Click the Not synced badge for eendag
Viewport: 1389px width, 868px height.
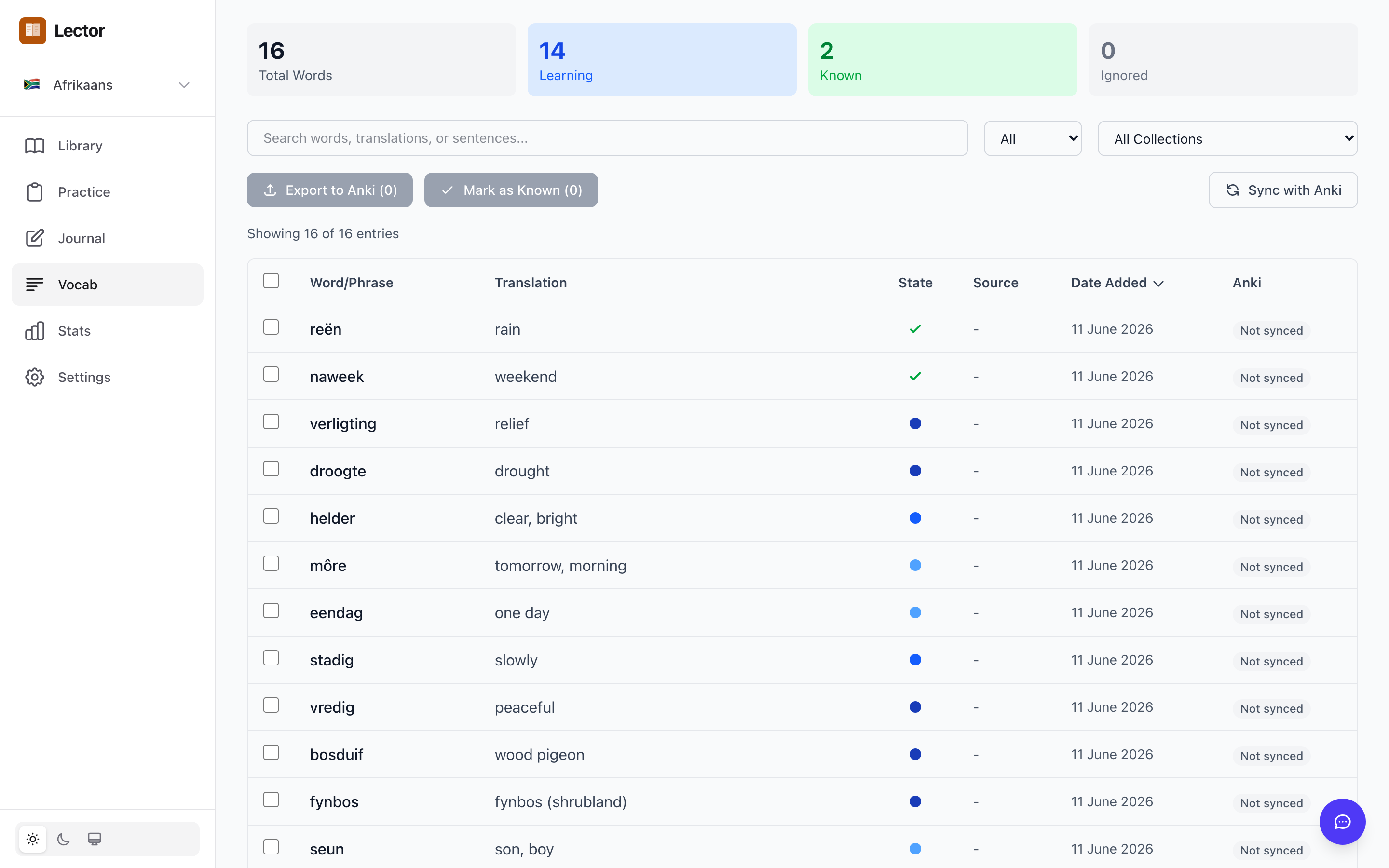pyautogui.click(x=1271, y=614)
